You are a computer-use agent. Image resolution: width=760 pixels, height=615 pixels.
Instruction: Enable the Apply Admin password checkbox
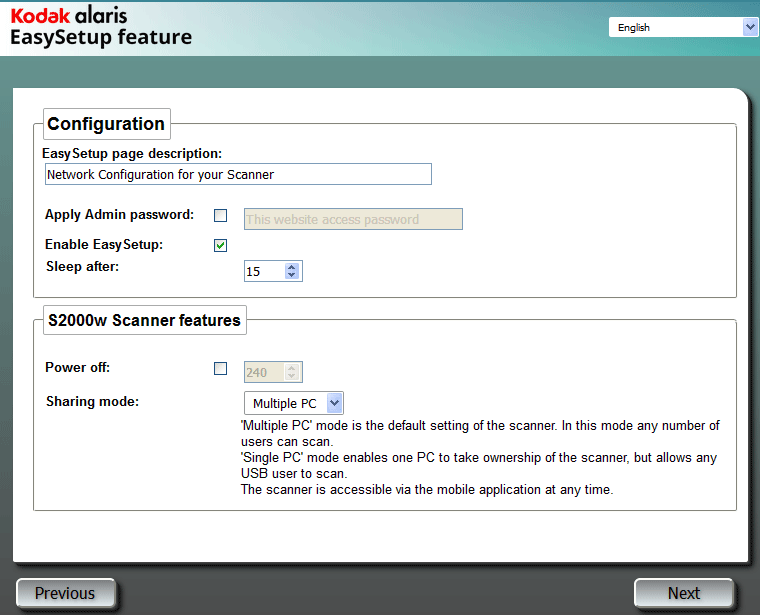[x=221, y=215]
